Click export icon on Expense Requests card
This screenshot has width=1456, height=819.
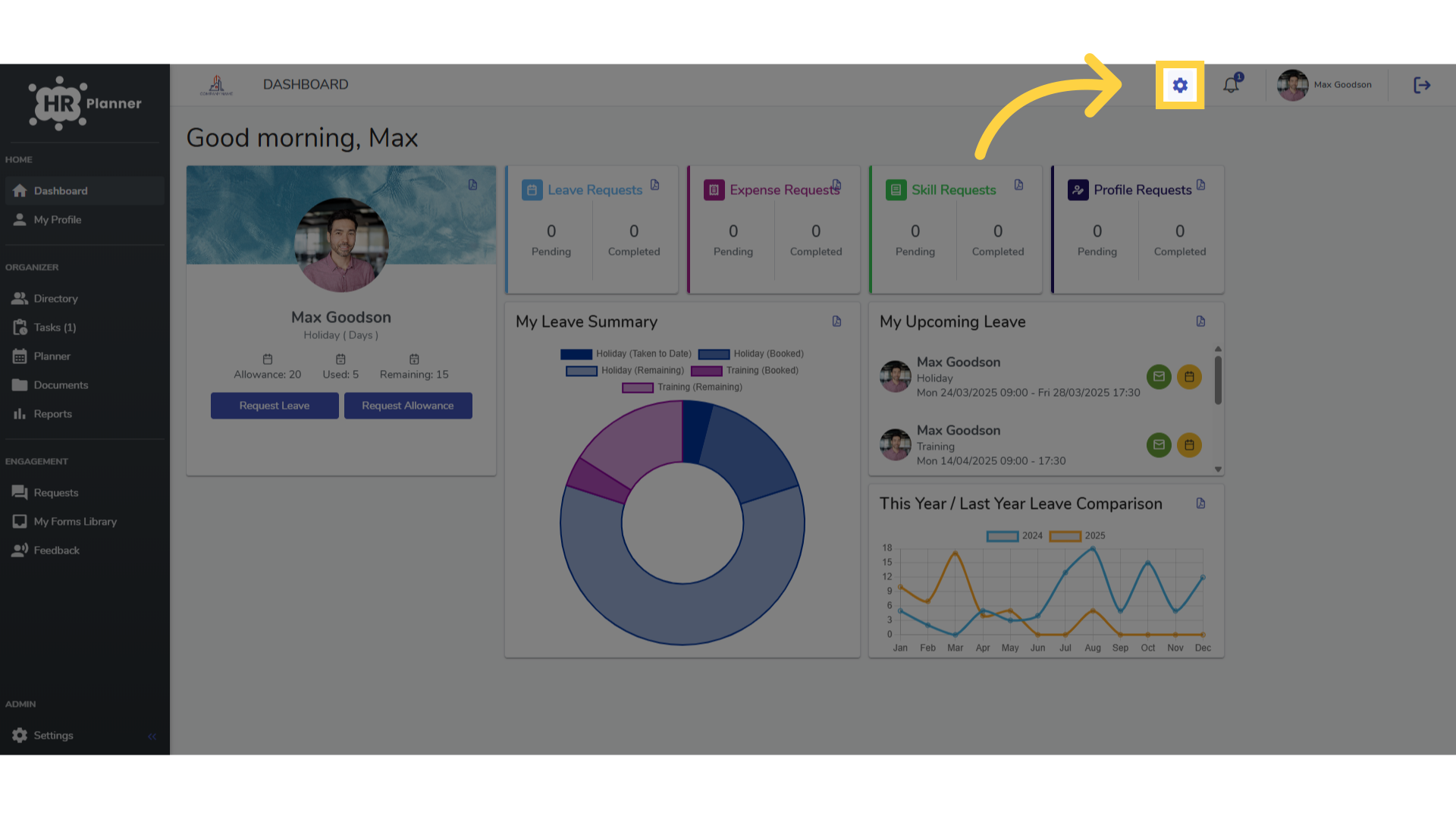point(836,185)
